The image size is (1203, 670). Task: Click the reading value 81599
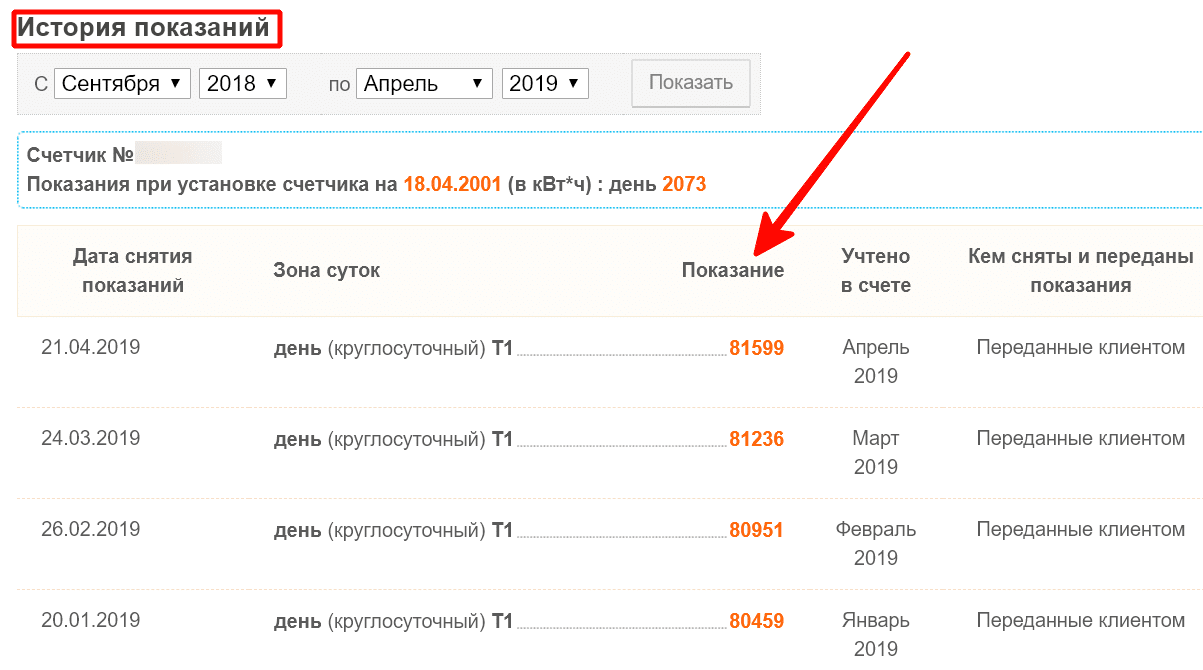point(756,348)
